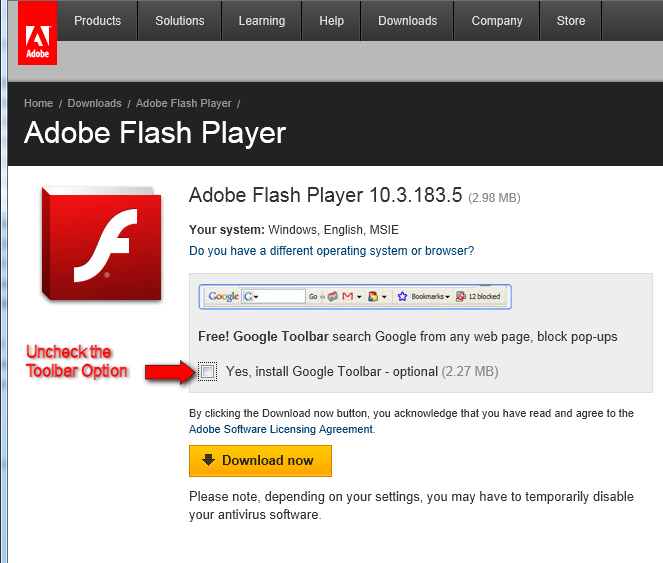Click the red Flash Player box icon
This screenshot has width=663, height=563.
(101, 243)
